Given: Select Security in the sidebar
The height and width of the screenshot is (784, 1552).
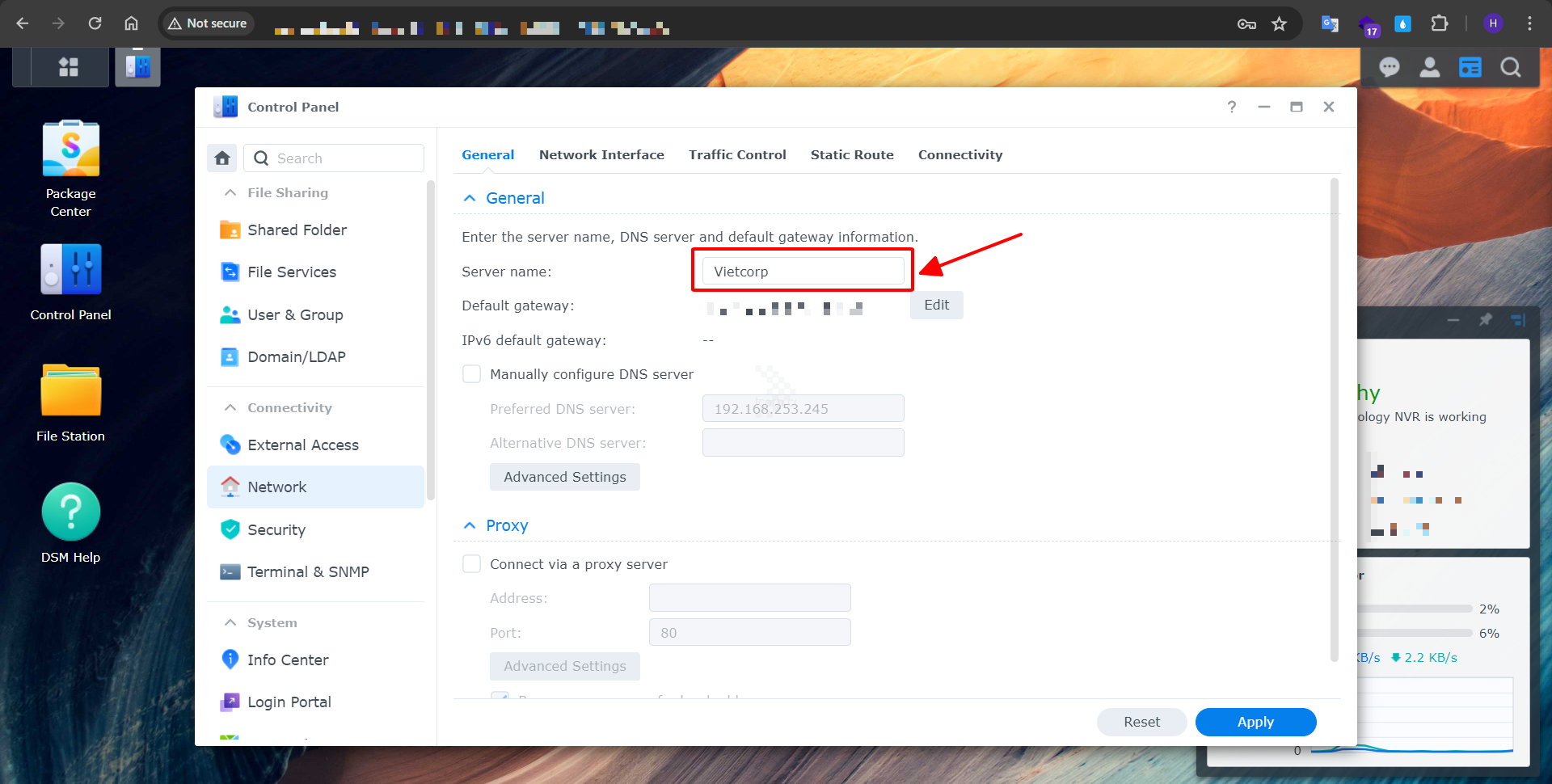Looking at the screenshot, I should point(276,529).
